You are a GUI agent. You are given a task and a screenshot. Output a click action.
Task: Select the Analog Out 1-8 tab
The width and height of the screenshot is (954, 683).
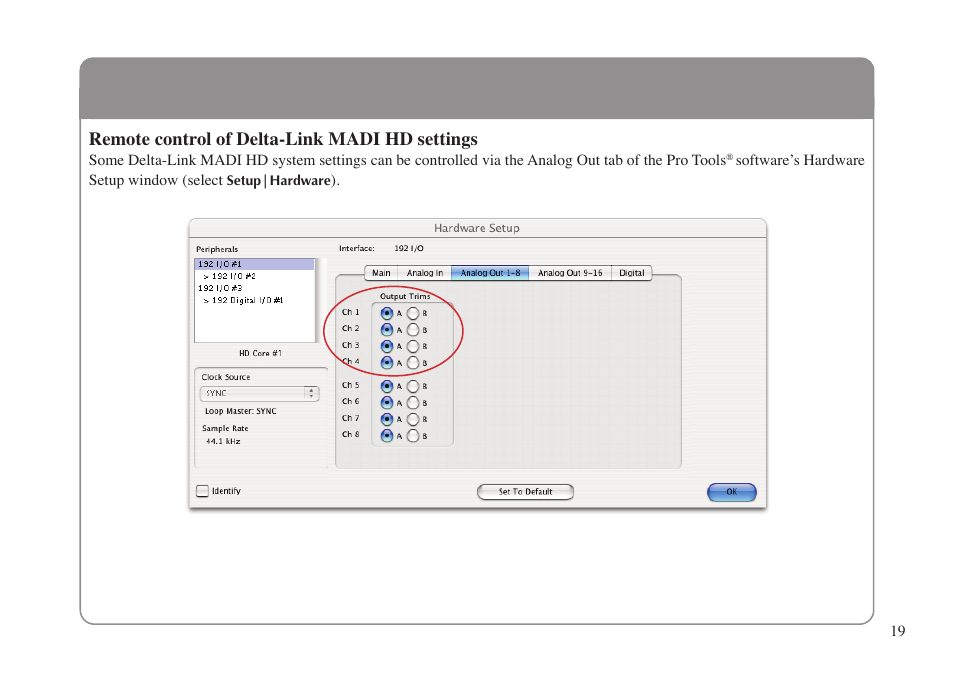(x=490, y=273)
